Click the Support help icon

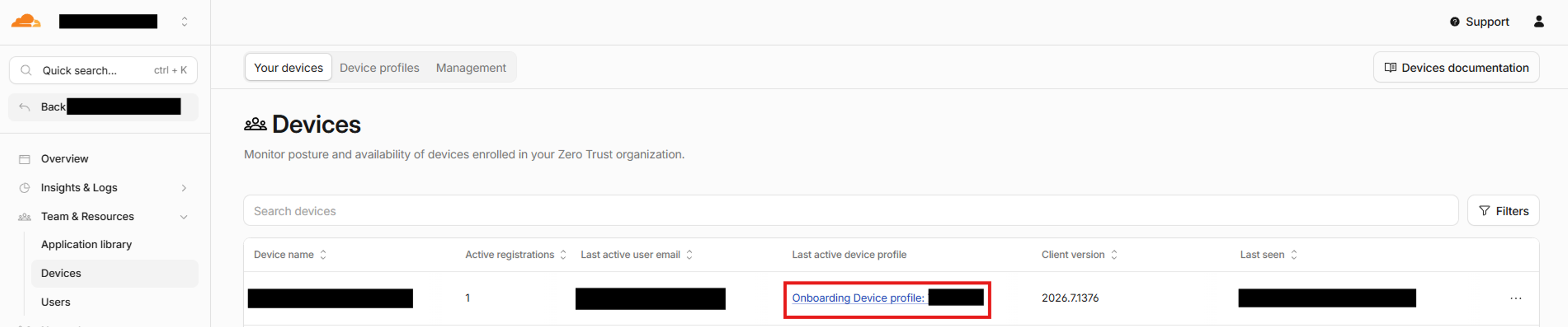click(x=1454, y=22)
